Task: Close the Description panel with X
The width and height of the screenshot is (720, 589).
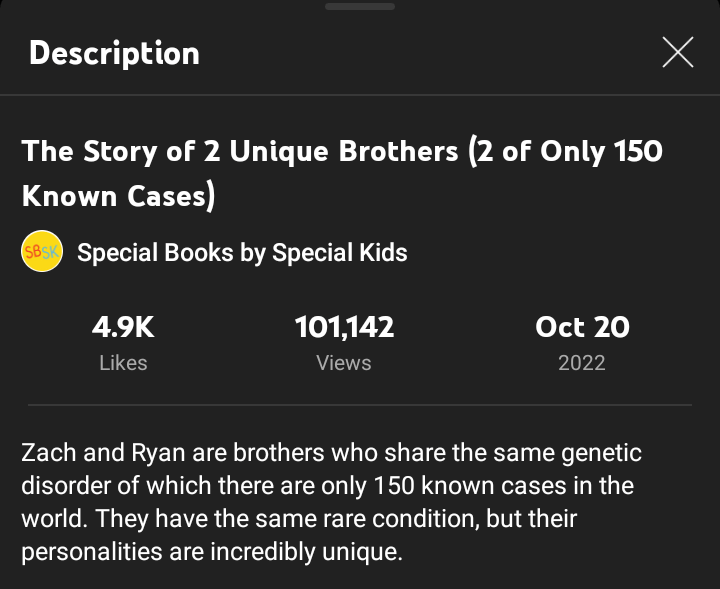Action: 677,53
